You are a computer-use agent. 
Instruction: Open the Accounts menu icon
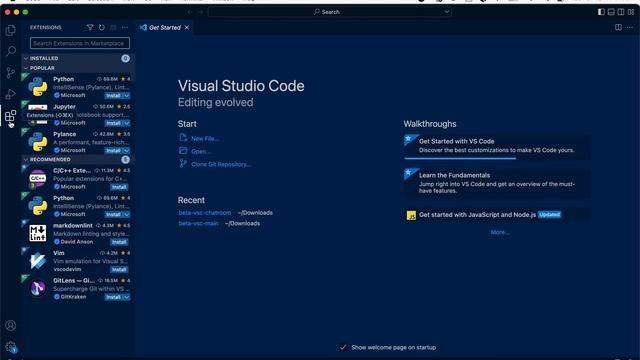pyautogui.click(x=11, y=325)
